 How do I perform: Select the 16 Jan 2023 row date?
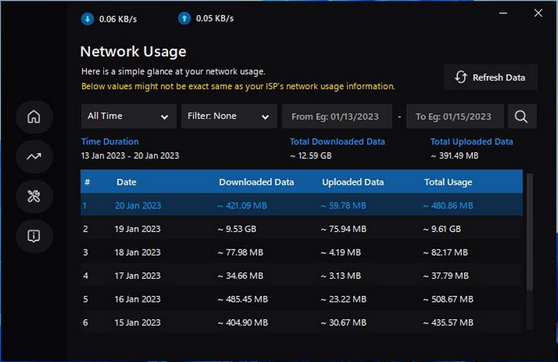pos(137,299)
